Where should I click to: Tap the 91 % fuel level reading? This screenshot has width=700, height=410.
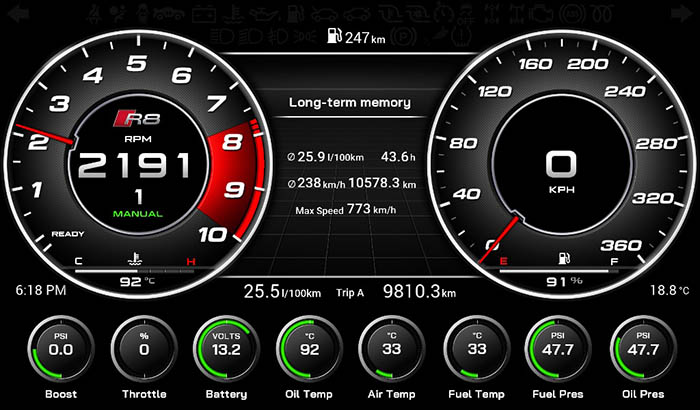tap(564, 282)
